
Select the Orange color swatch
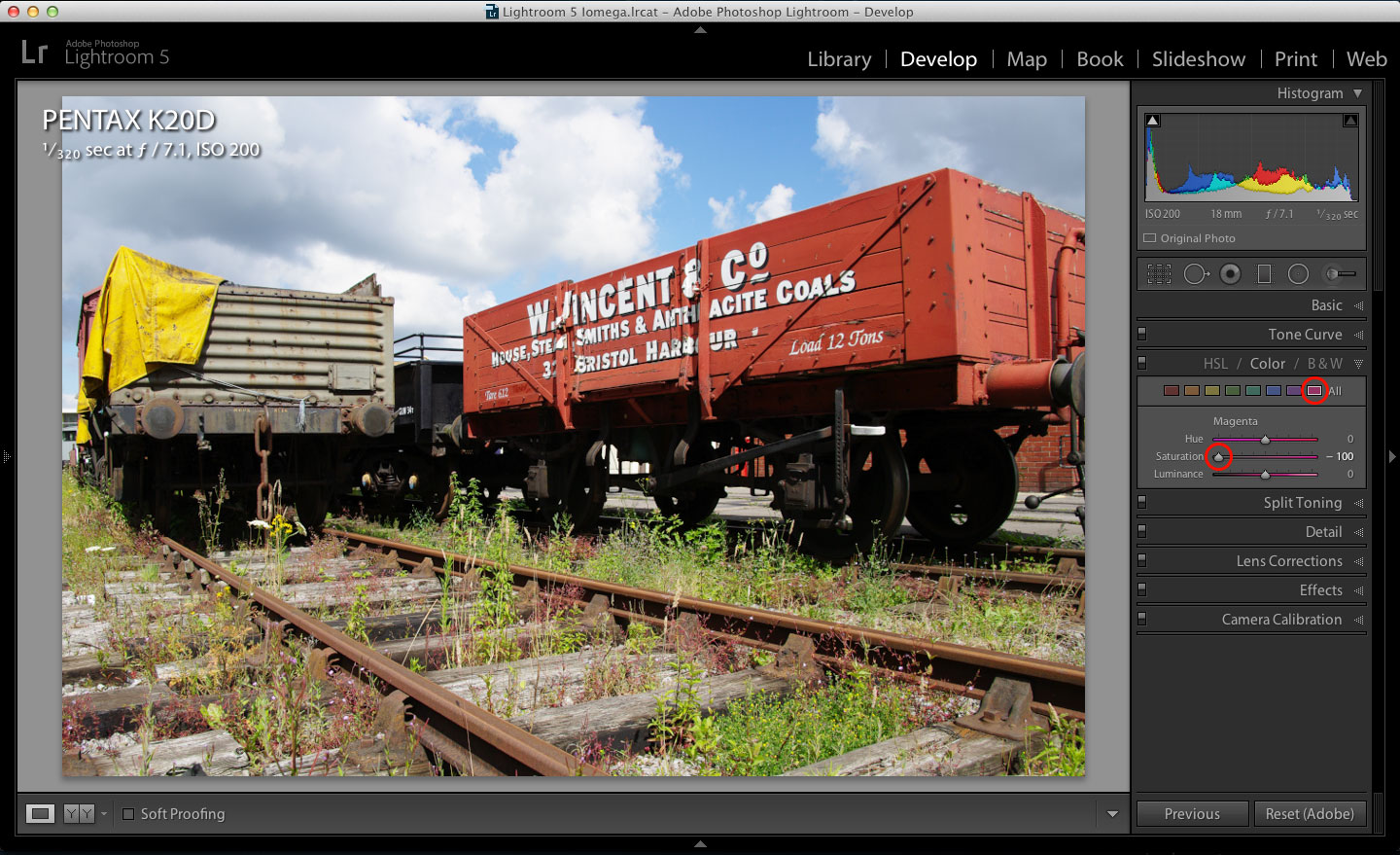(1191, 391)
